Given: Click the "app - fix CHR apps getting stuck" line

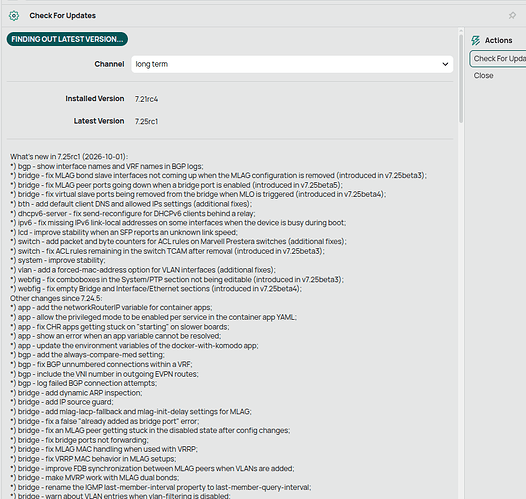Looking at the screenshot, I should [x=120, y=327].
